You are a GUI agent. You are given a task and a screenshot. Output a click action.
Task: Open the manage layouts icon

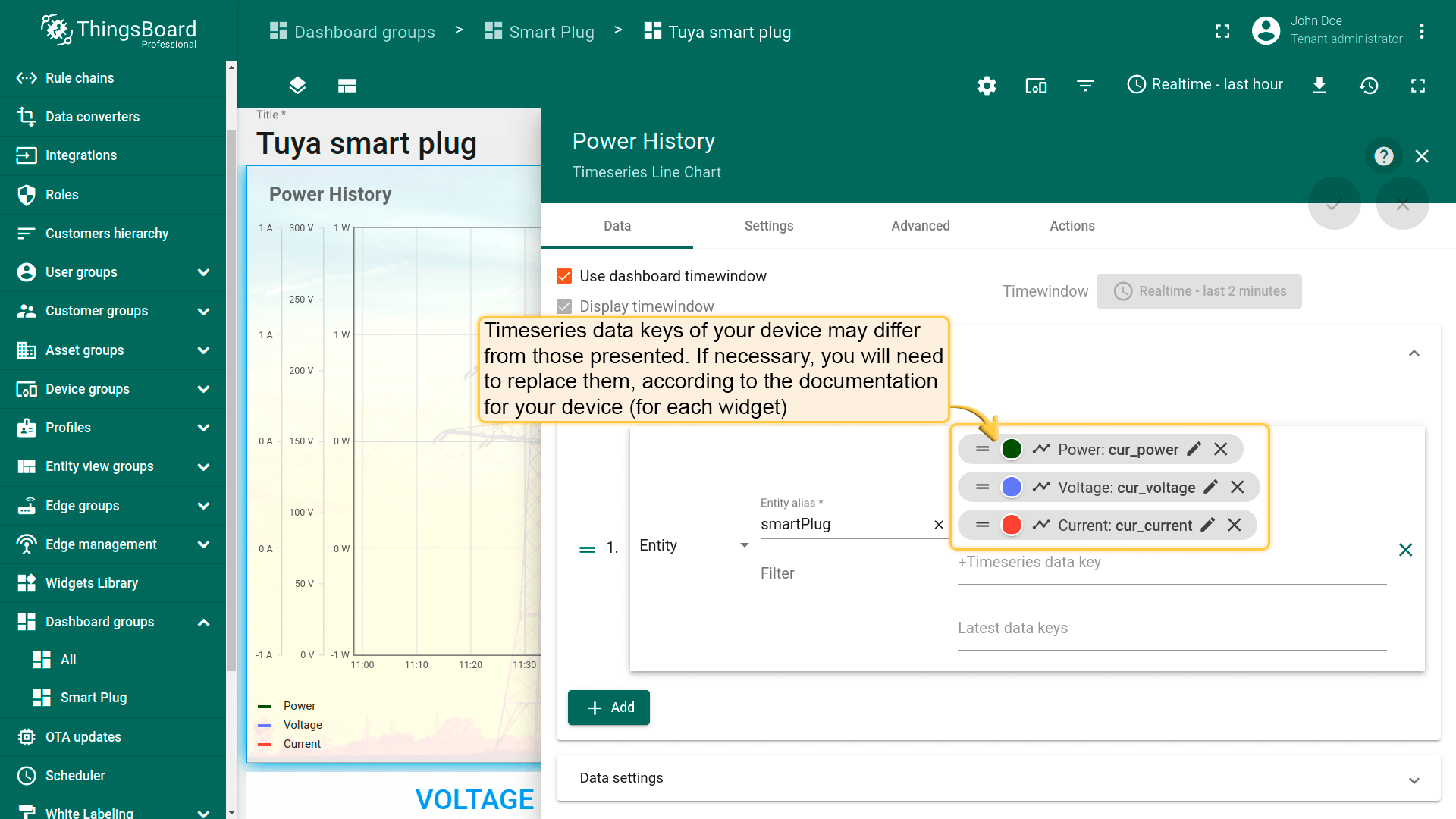coord(347,86)
